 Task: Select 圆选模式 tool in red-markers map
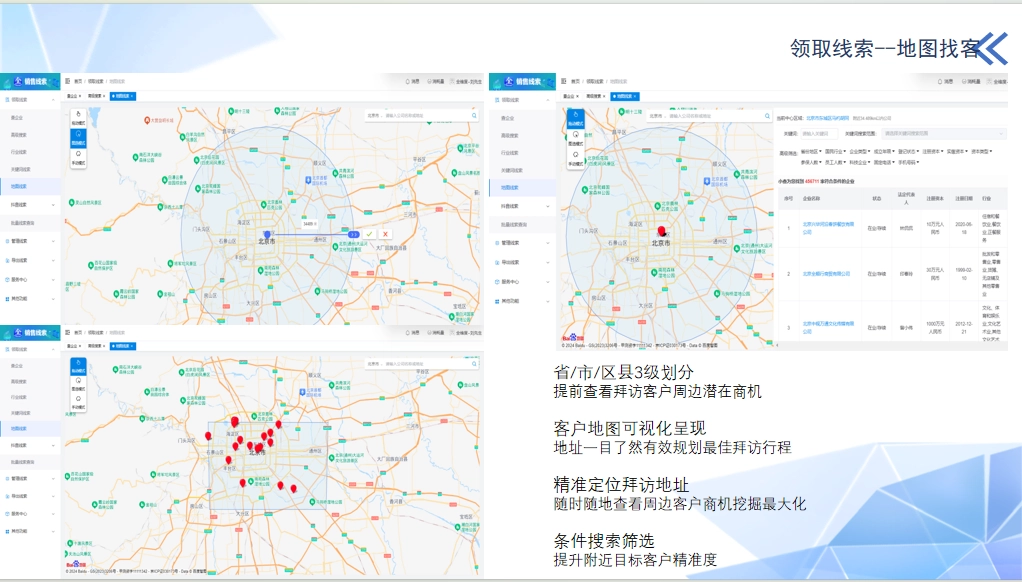tap(78, 384)
